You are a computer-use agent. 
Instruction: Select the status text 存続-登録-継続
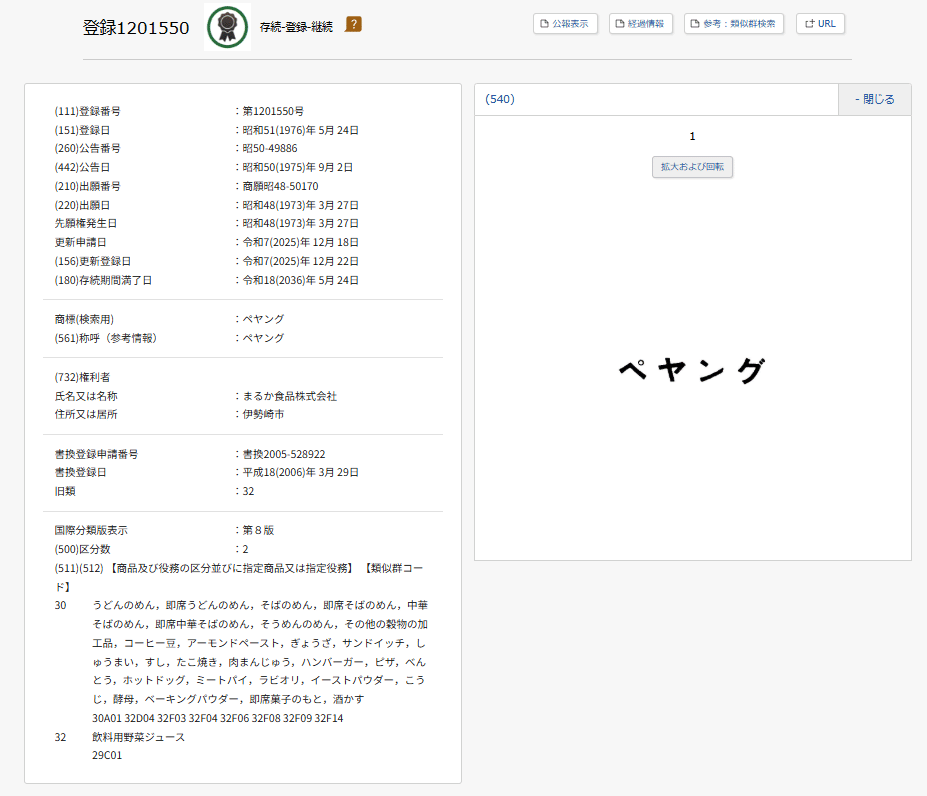coord(296,27)
